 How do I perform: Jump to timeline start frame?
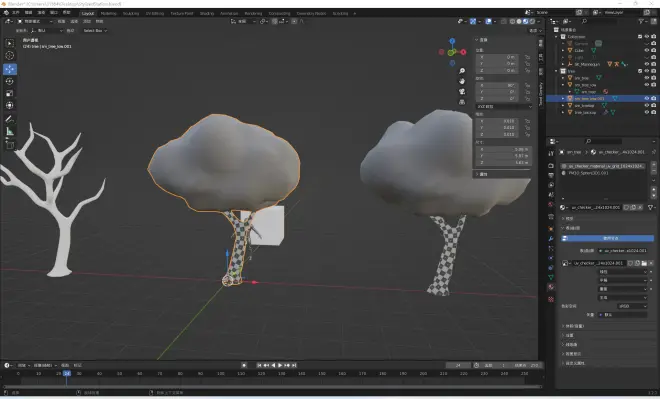point(259,365)
